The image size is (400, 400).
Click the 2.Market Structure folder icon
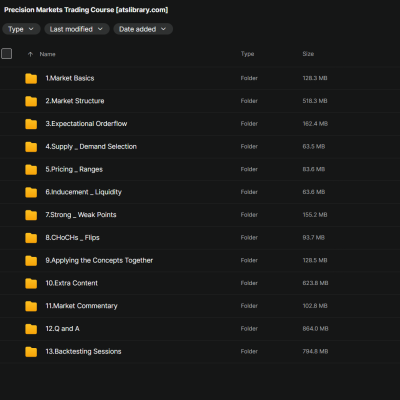click(31, 101)
